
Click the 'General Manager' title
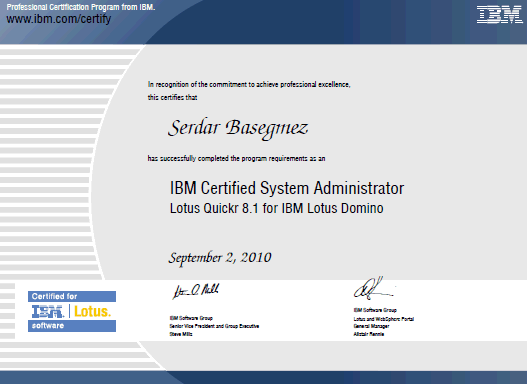point(371,326)
